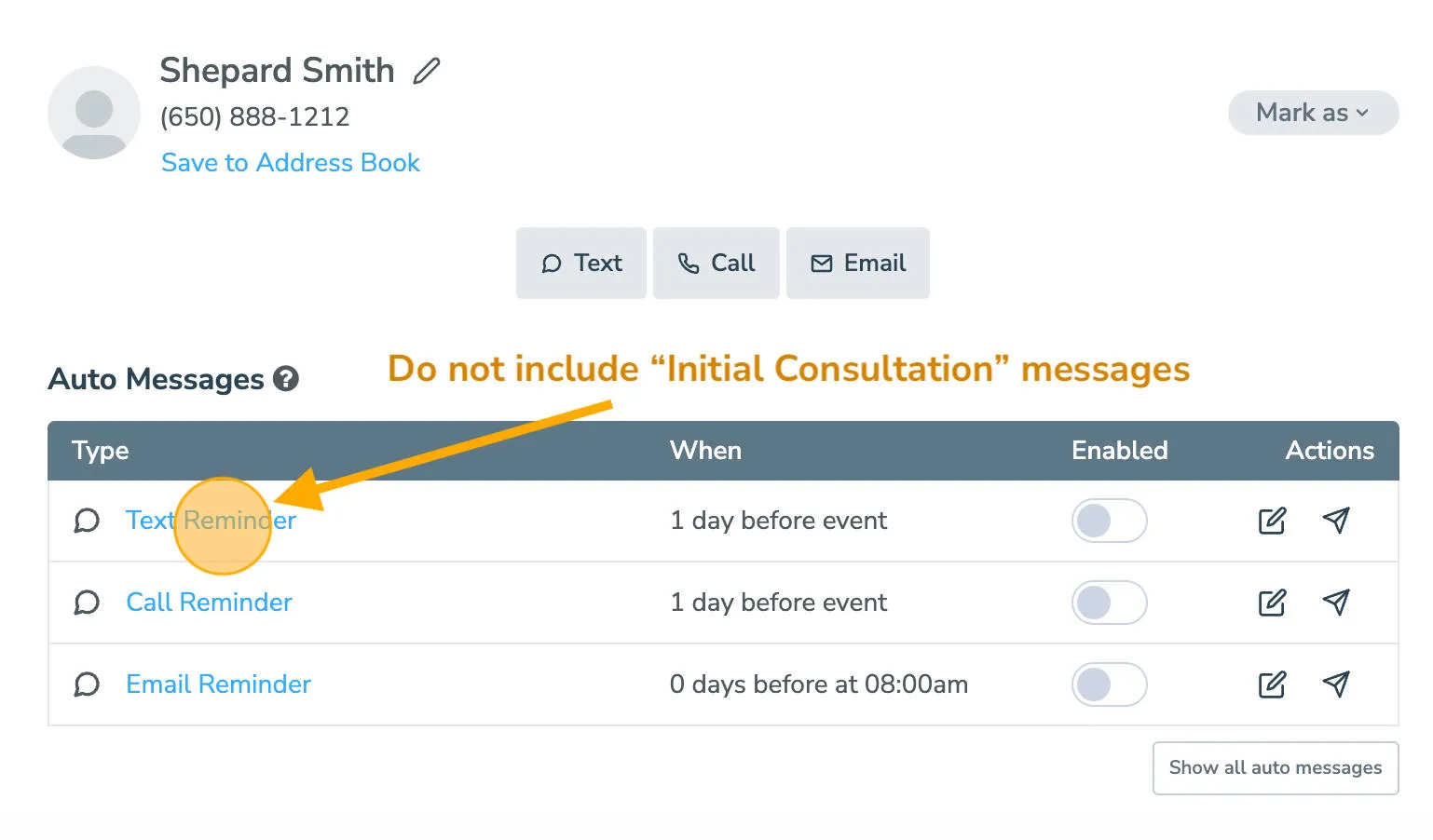Open the Text Reminder message

tap(210, 521)
